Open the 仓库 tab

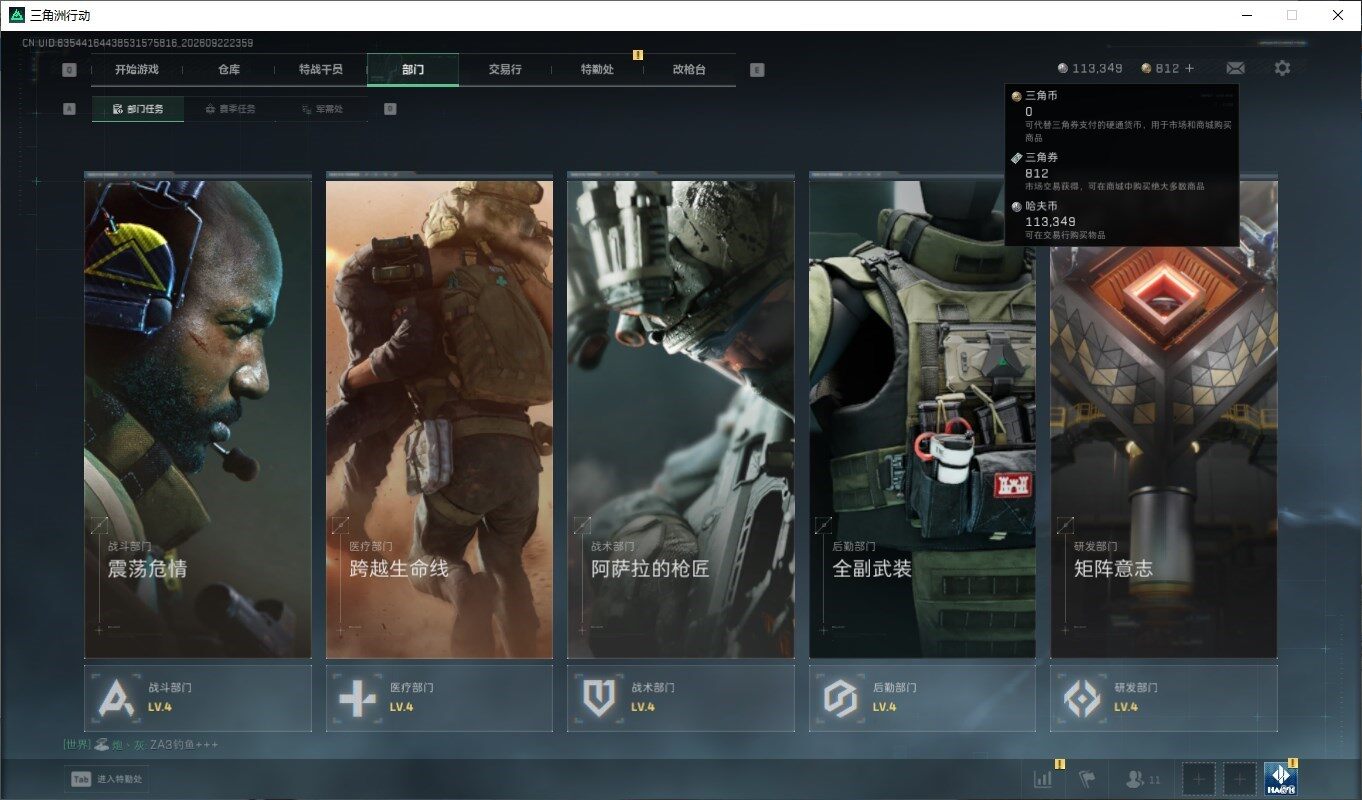[229, 70]
